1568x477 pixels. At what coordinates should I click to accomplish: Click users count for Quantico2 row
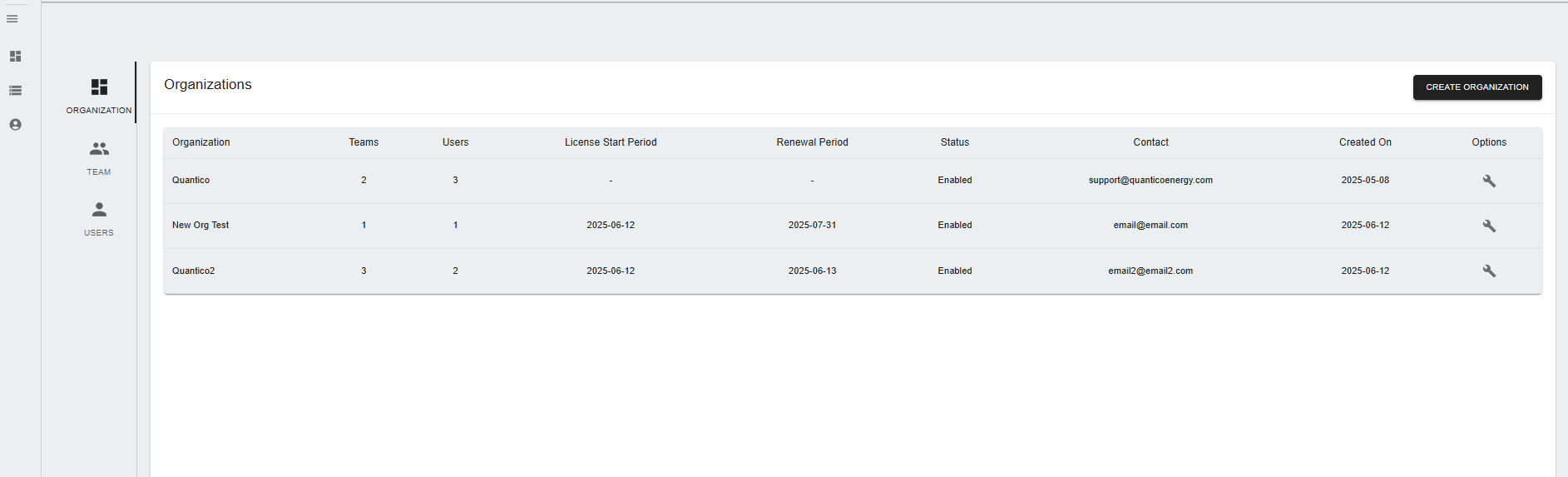coord(455,271)
